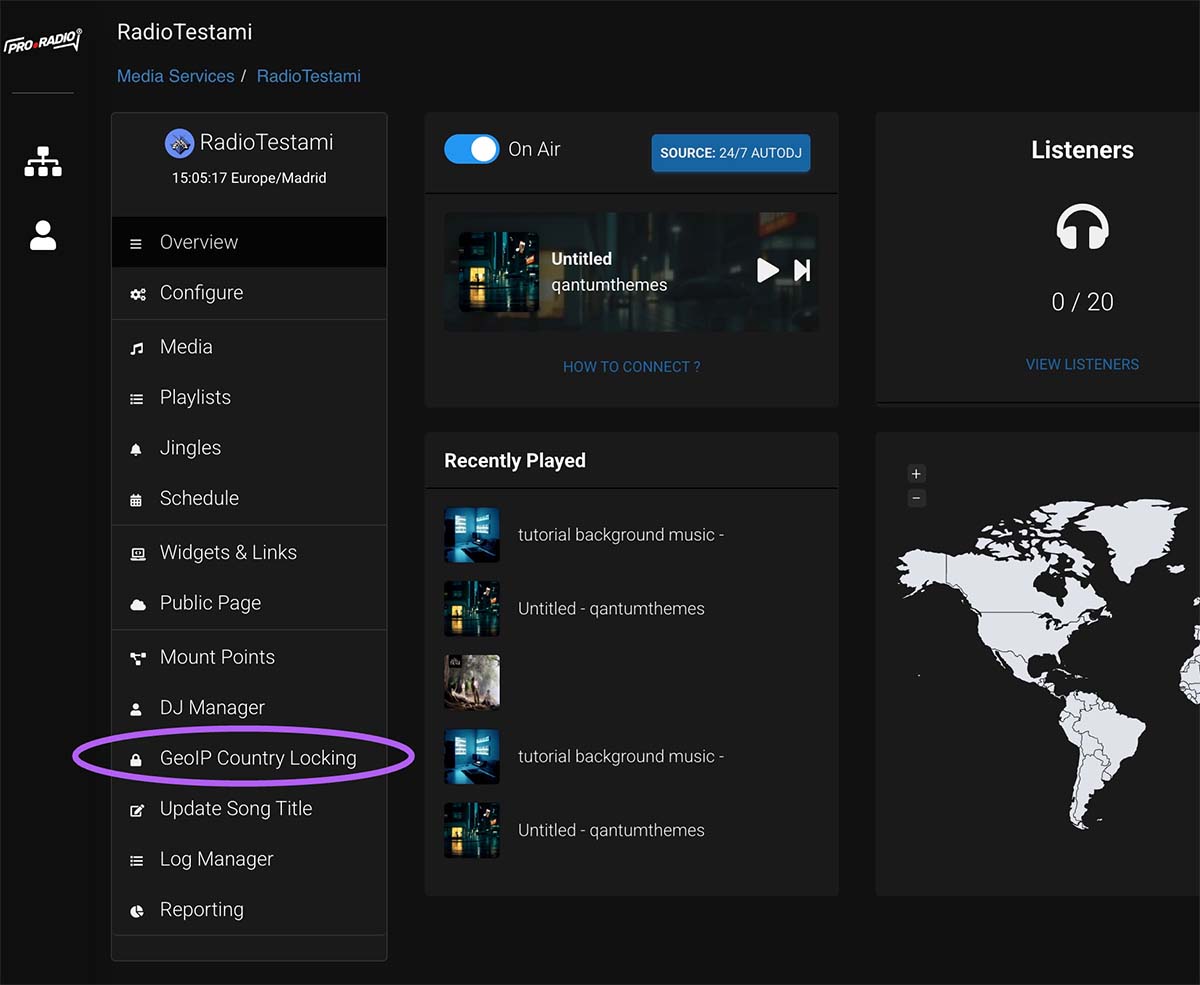Viewport: 1200px width, 985px height.
Task: Open the Schedule sidebar item
Action: [x=199, y=498]
